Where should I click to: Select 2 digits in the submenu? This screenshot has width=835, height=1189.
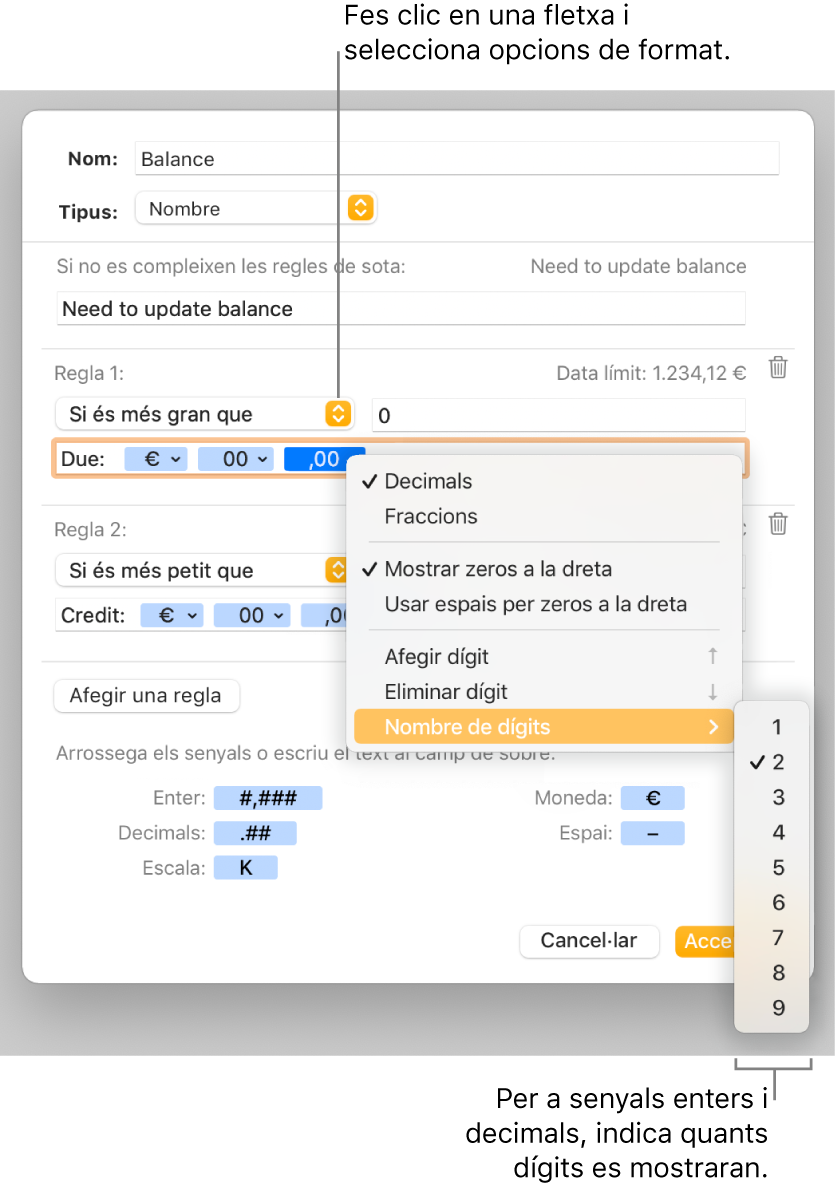(x=772, y=762)
